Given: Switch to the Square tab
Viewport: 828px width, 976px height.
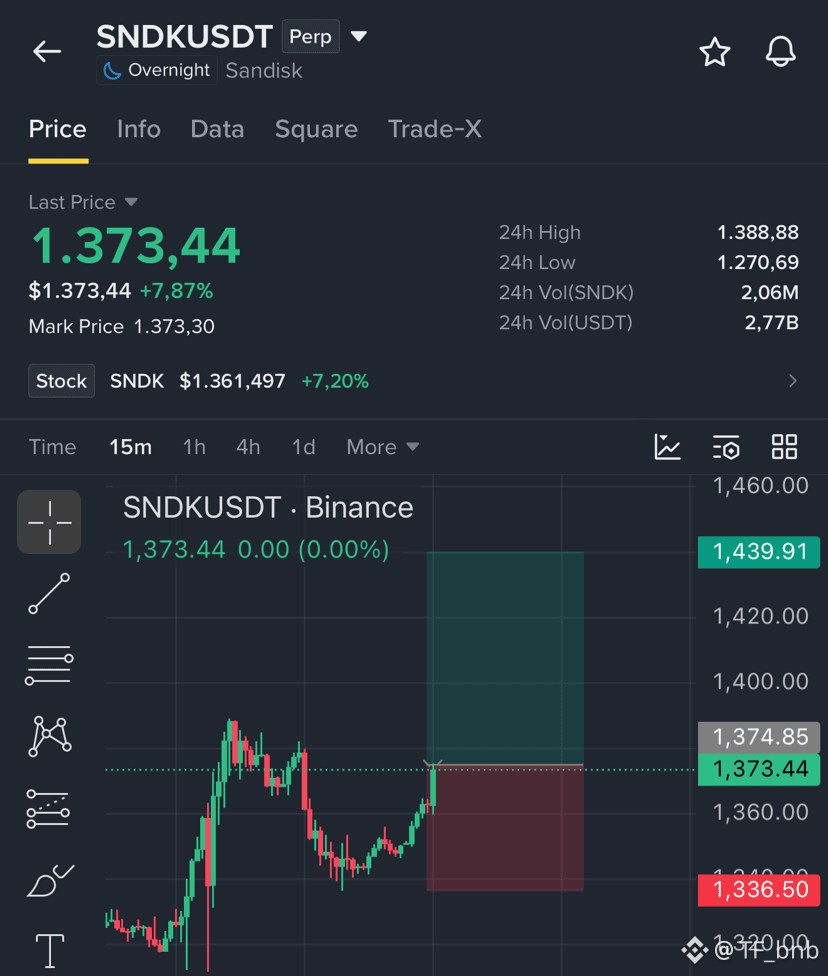Looking at the screenshot, I should click(316, 129).
